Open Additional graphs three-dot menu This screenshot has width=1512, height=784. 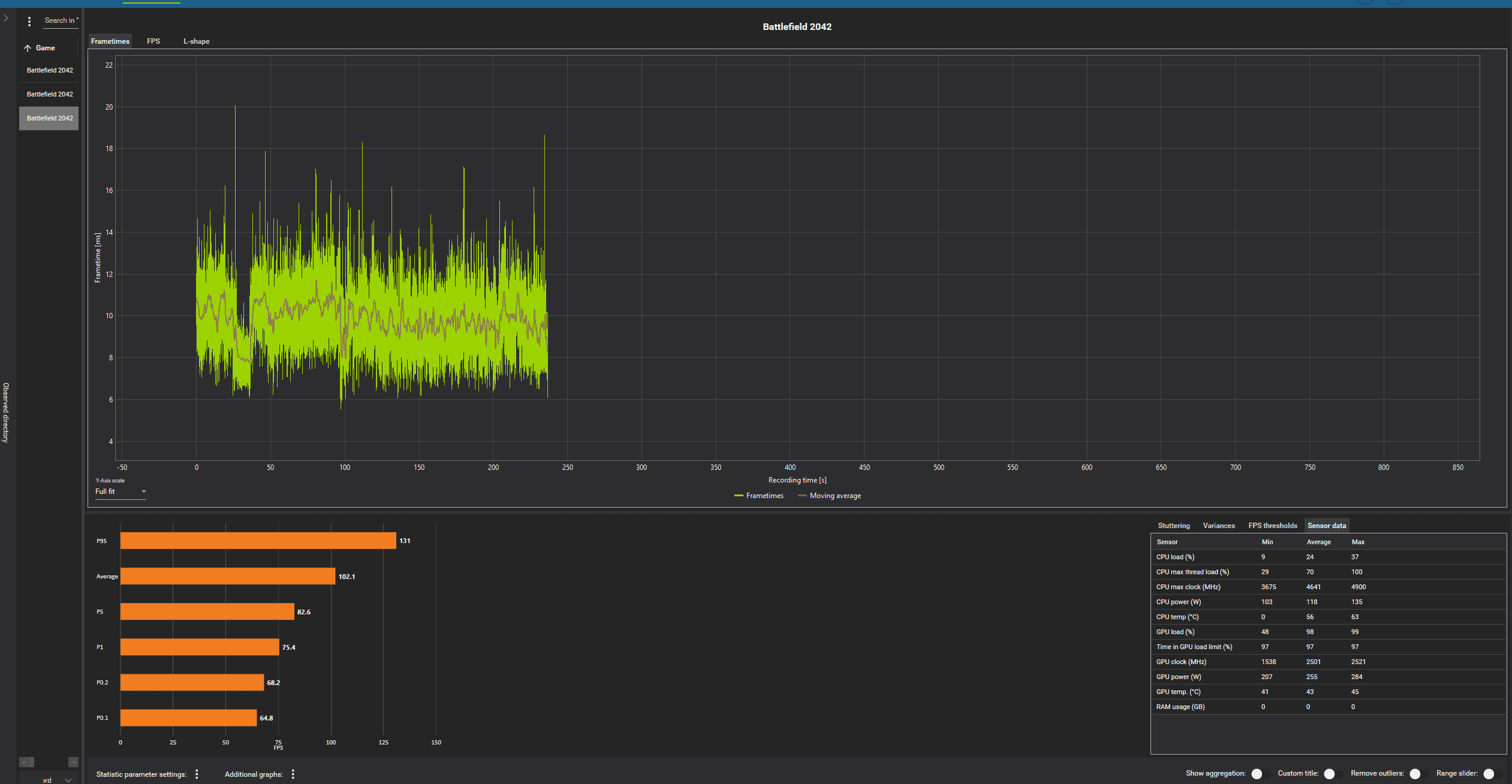point(293,774)
